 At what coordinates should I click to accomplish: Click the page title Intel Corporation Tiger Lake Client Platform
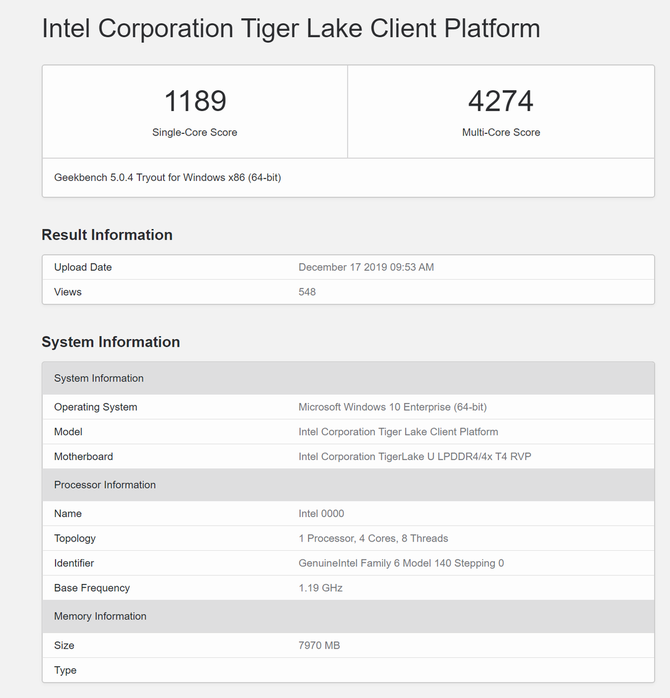[291, 28]
